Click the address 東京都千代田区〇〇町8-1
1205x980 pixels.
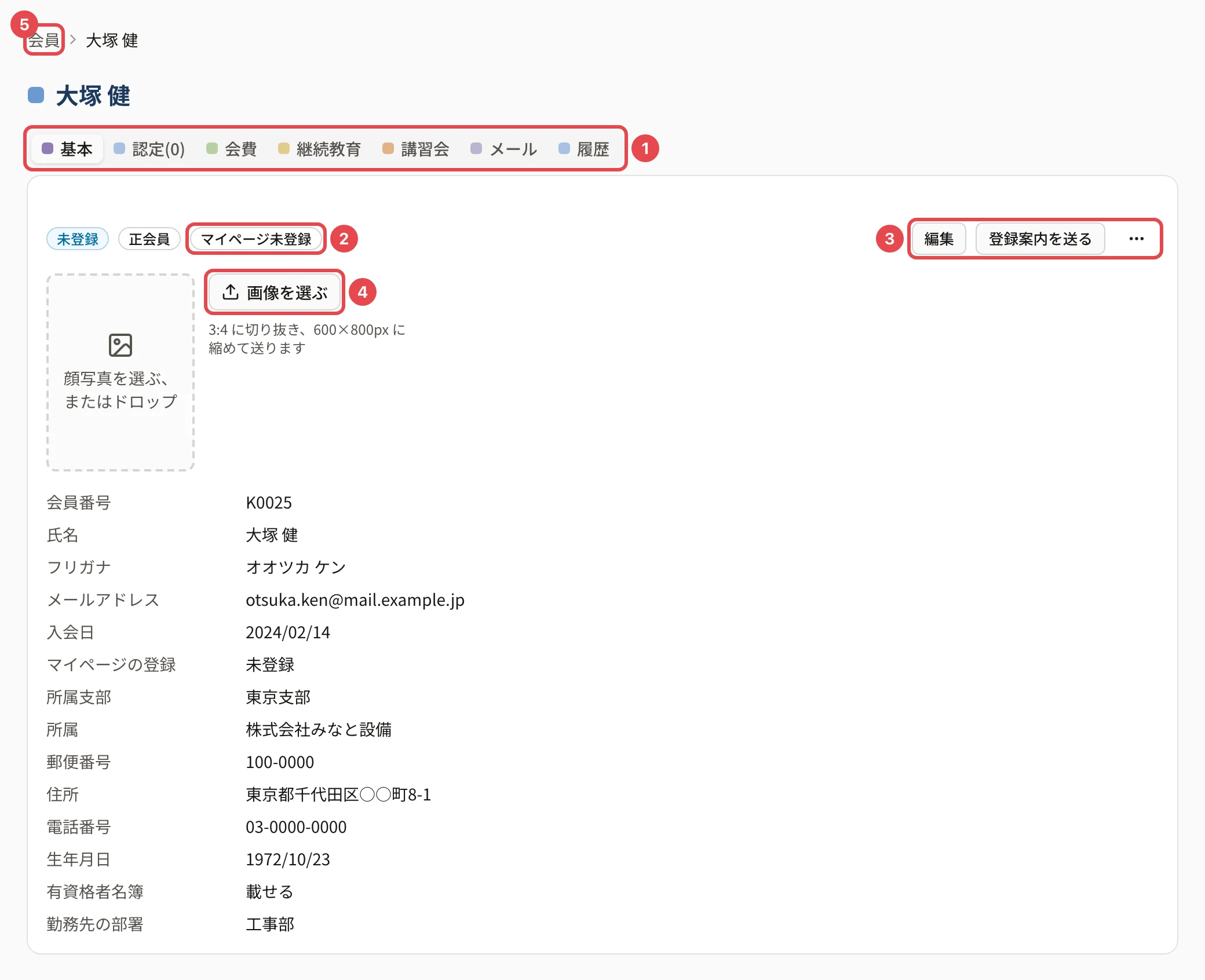click(x=338, y=794)
